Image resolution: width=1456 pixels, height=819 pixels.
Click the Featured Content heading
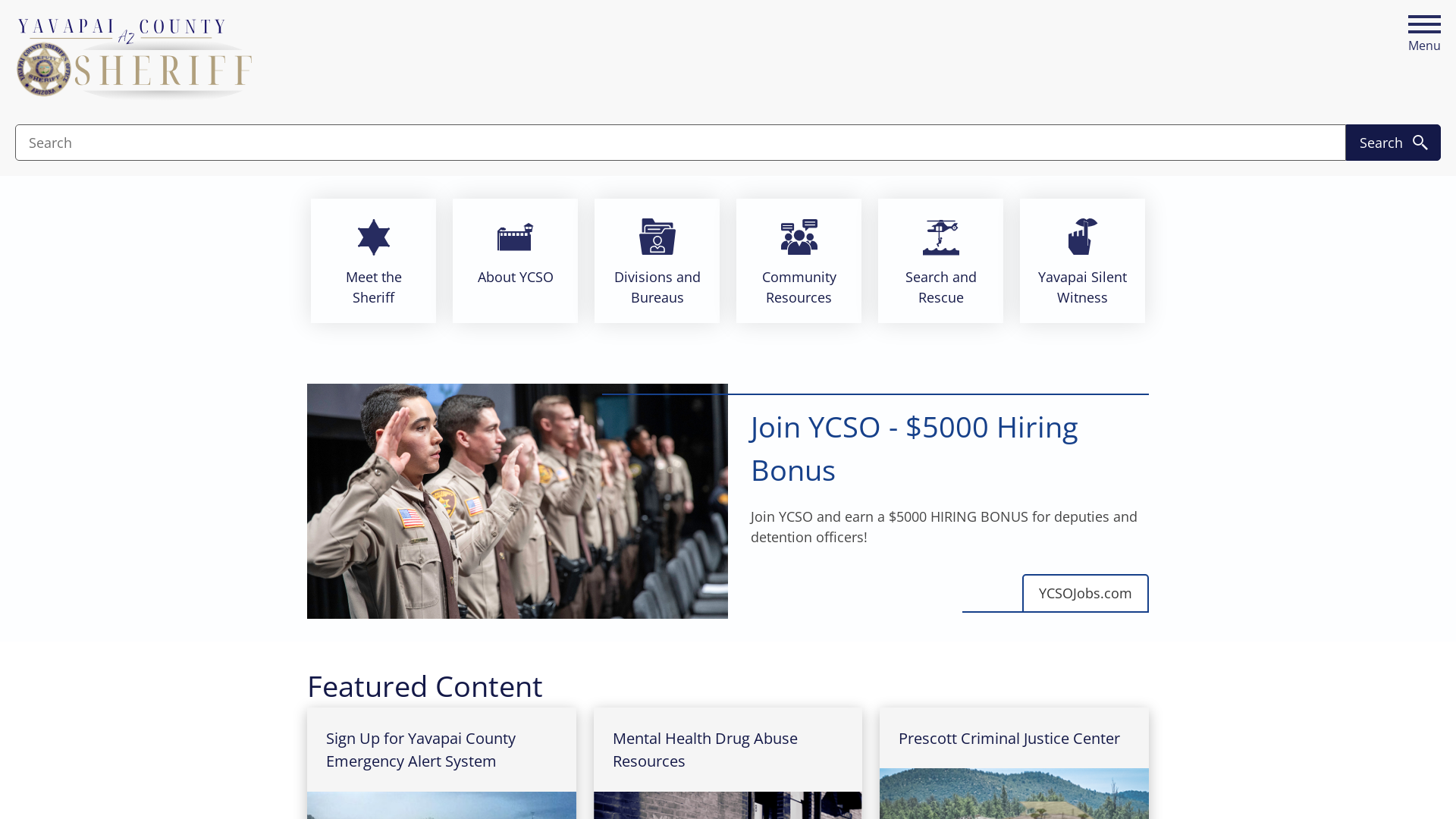pyautogui.click(x=425, y=687)
